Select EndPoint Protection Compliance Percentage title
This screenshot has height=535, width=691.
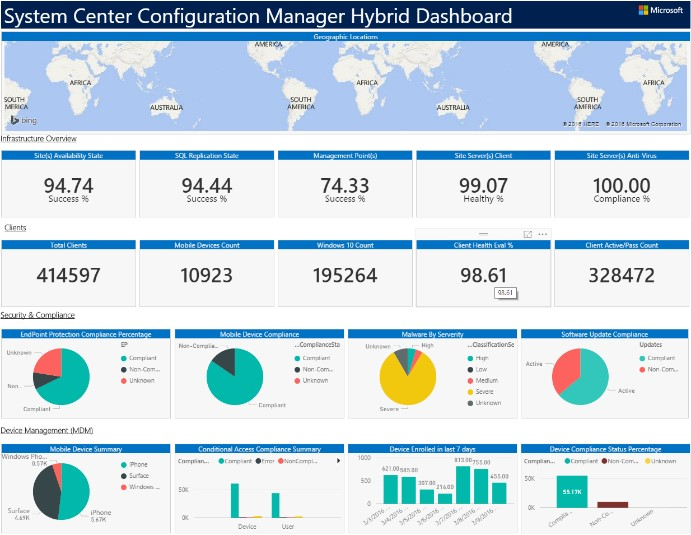(x=86, y=334)
